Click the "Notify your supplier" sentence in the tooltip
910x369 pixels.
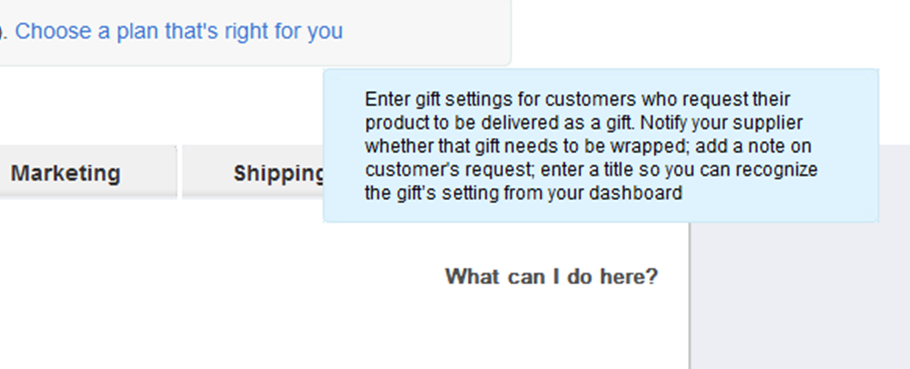coord(722,123)
